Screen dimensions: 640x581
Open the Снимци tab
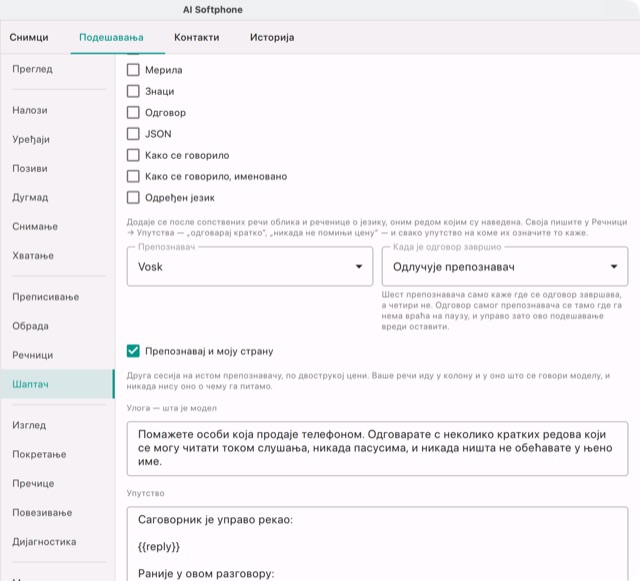pyautogui.click(x=29, y=38)
